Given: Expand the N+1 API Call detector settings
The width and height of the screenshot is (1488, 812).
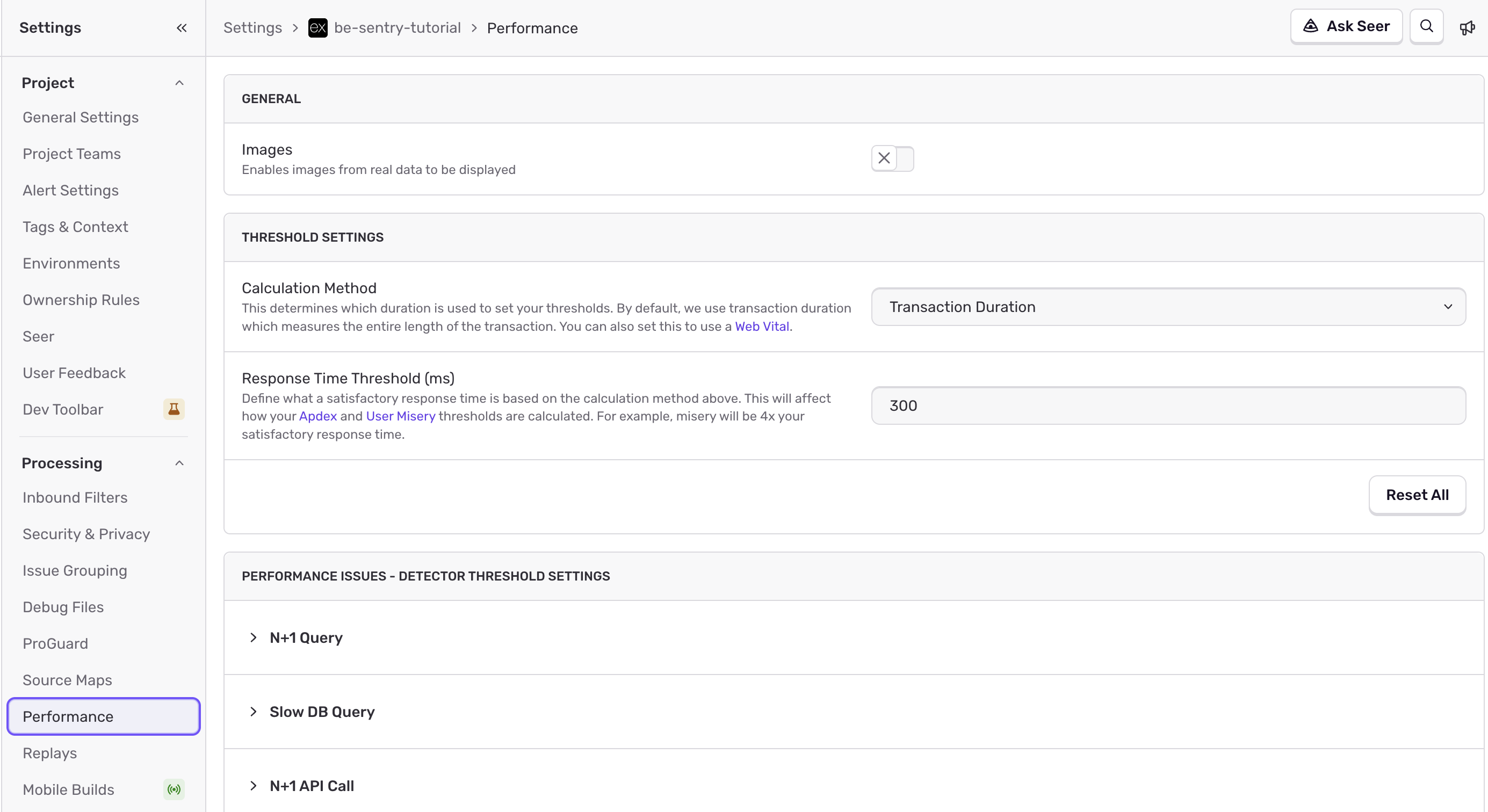Looking at the screenshot, I should pos(253,786).
